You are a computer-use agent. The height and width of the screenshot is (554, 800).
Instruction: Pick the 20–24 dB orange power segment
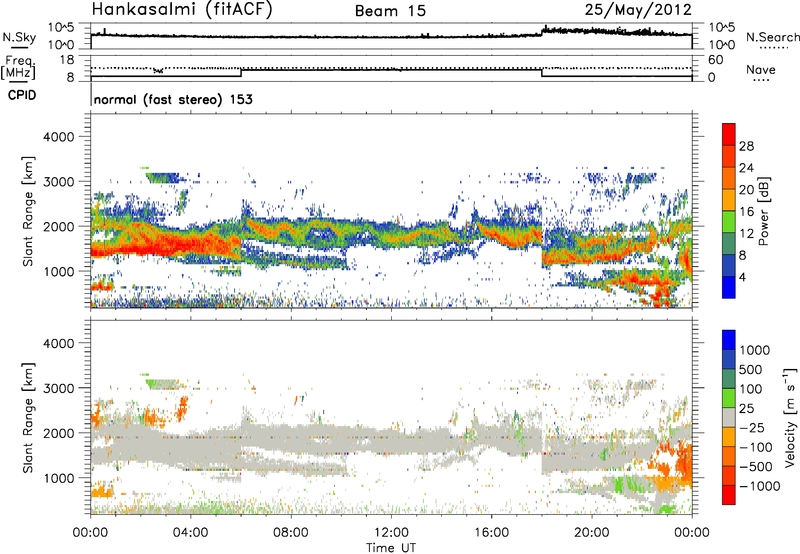click(x=729, y=179)
